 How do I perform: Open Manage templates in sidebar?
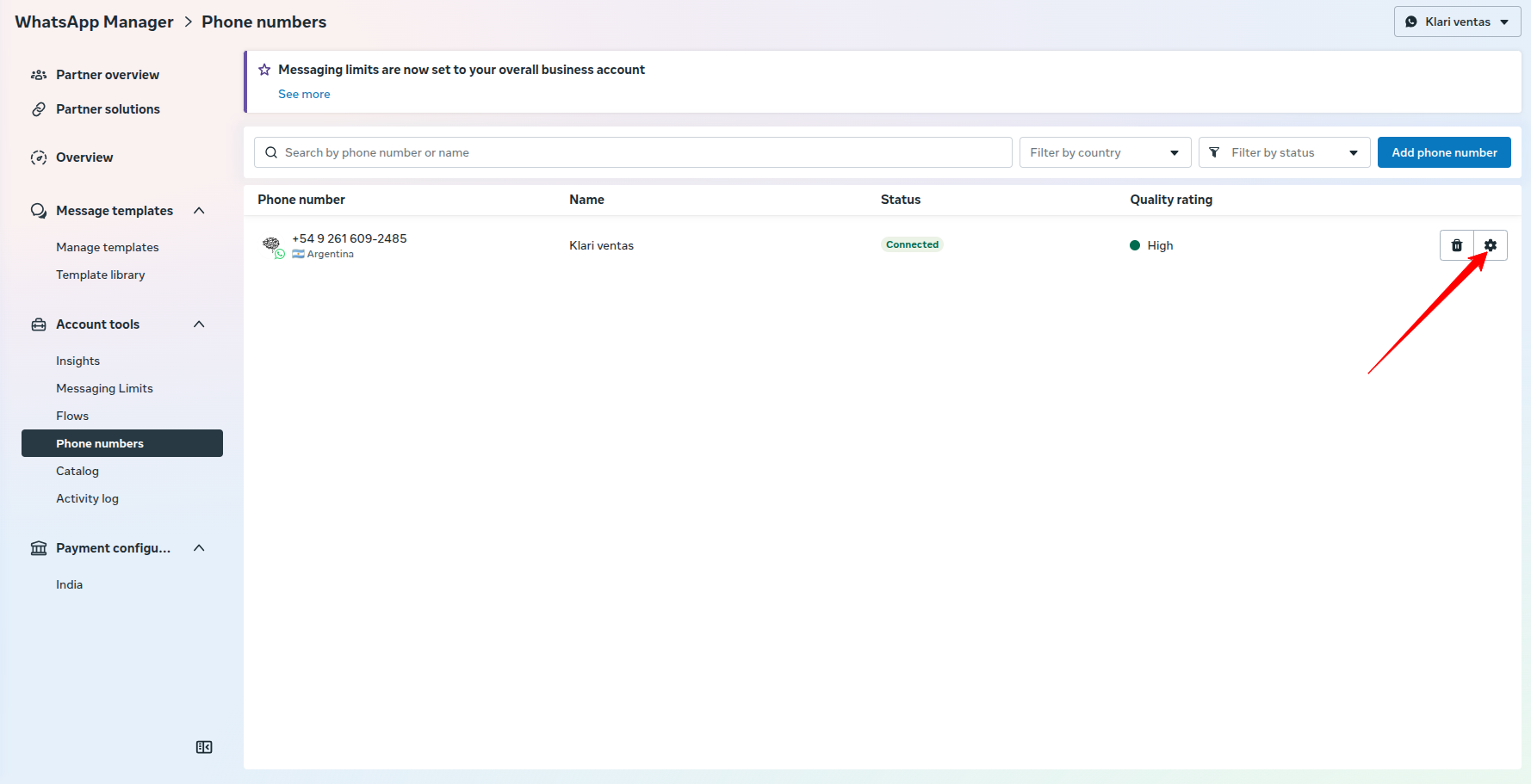tap(108, 247)
